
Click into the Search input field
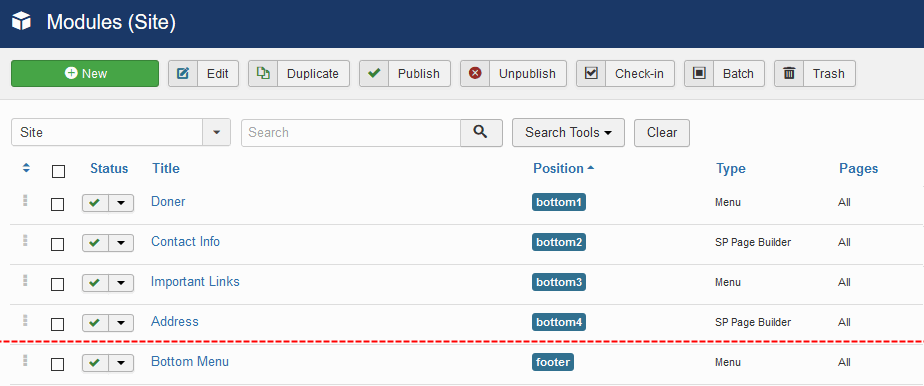coord(351,133)
